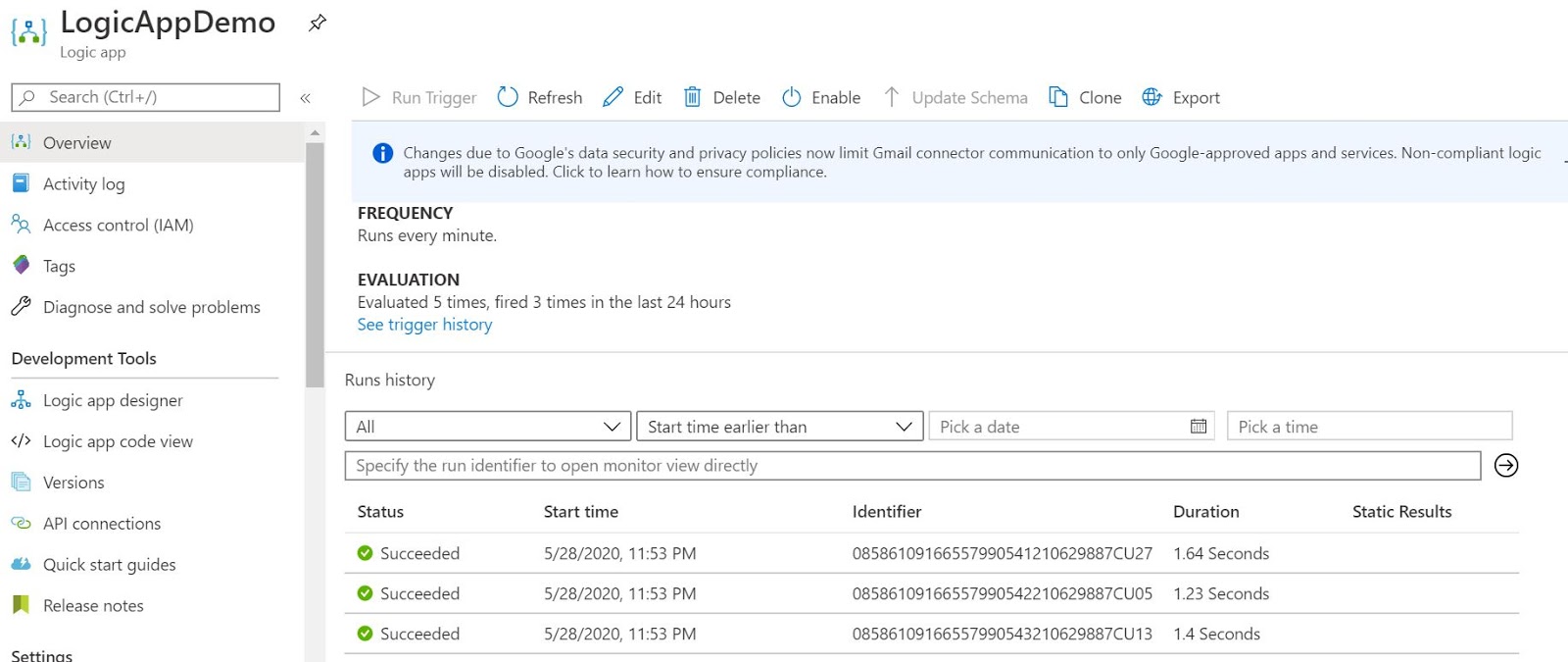This screenshot has height=662, width=1568.
Task: Click the Export globe icon
Action: (x=1151, y=97)
